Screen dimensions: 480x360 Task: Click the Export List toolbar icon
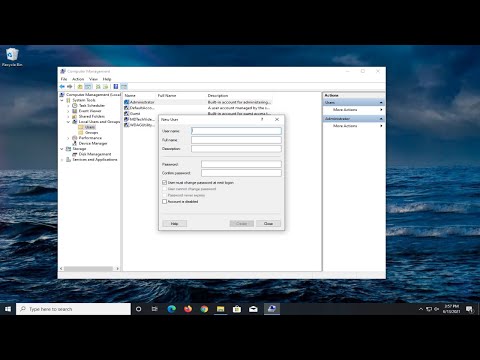tap(105, 87)
